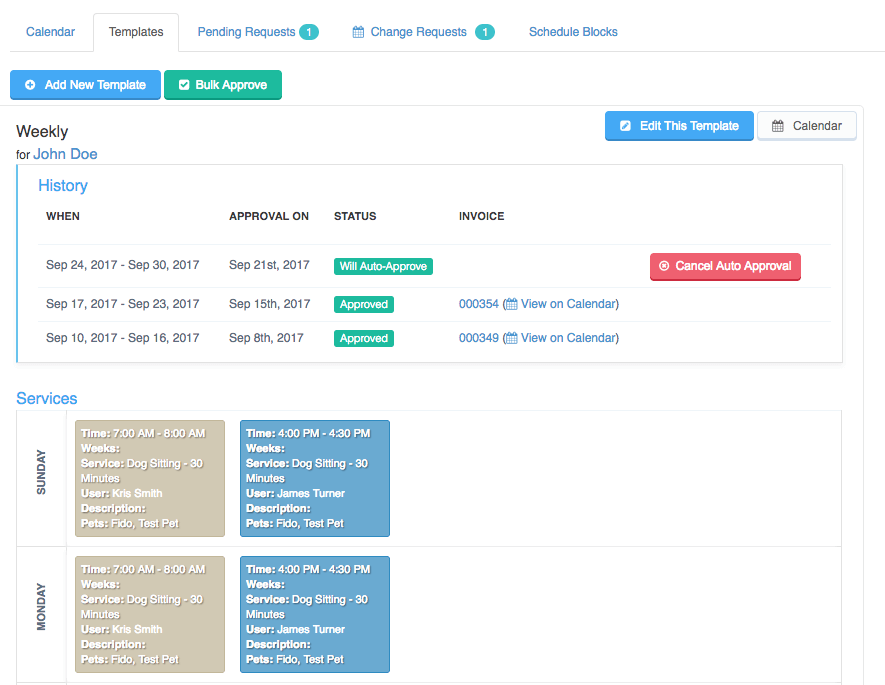Click calendar icon in template Calendar button
This screenshot has width=885, height=685.
(x=778, y=126)
